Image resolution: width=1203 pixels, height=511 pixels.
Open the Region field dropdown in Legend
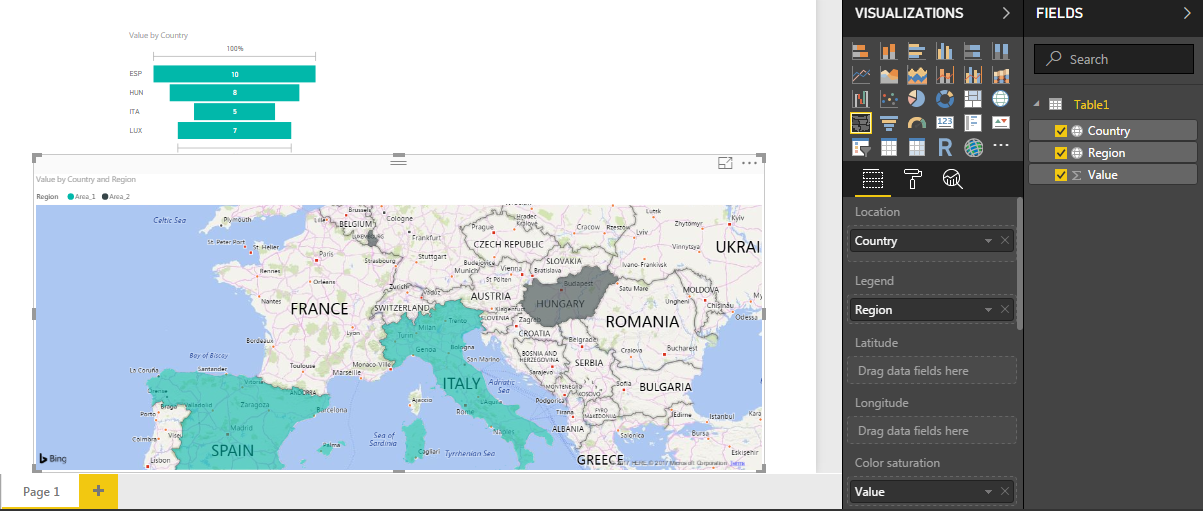pos(989,310)
